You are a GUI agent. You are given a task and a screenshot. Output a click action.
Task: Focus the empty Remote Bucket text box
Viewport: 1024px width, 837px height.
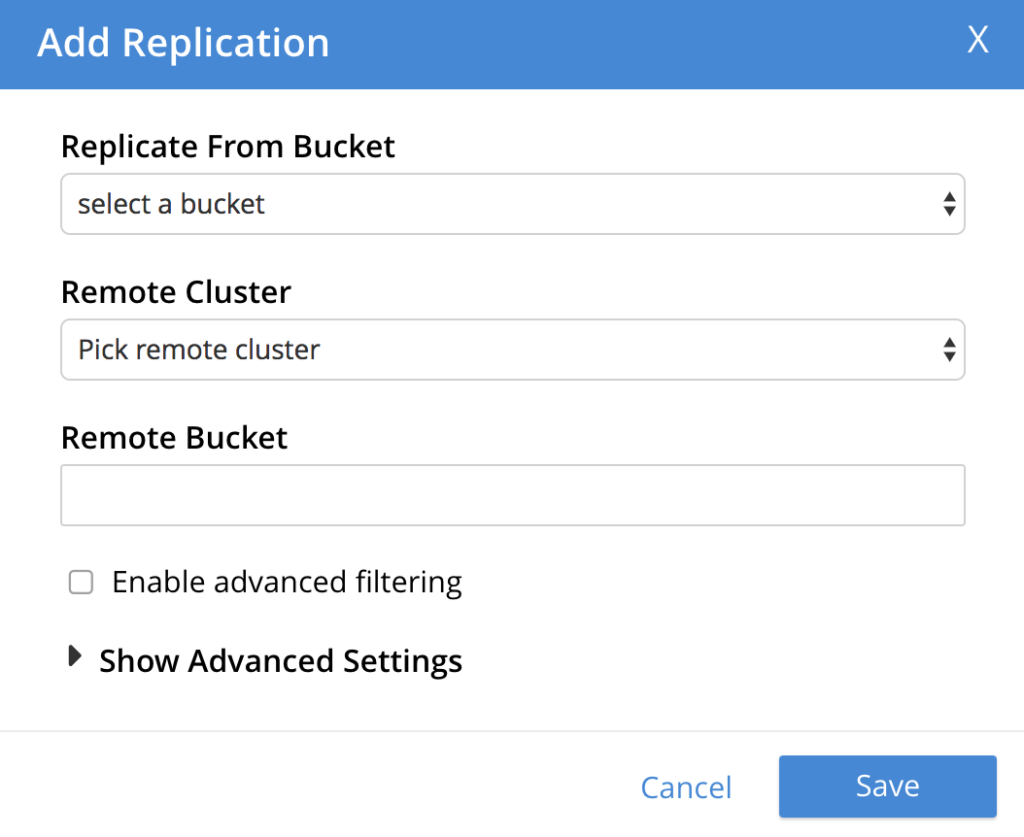(512, 494)
